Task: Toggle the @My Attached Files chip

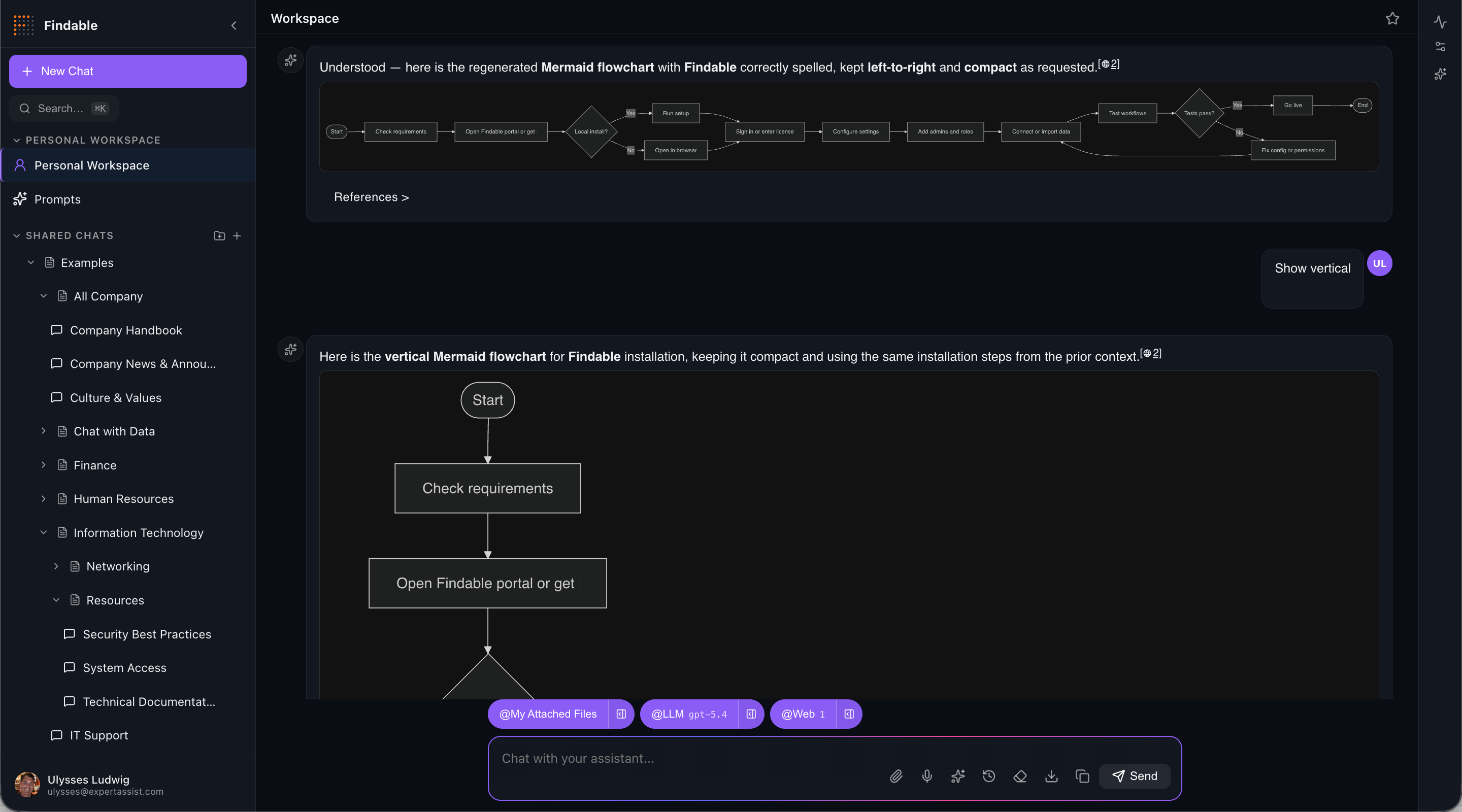Action: (548, 714)
